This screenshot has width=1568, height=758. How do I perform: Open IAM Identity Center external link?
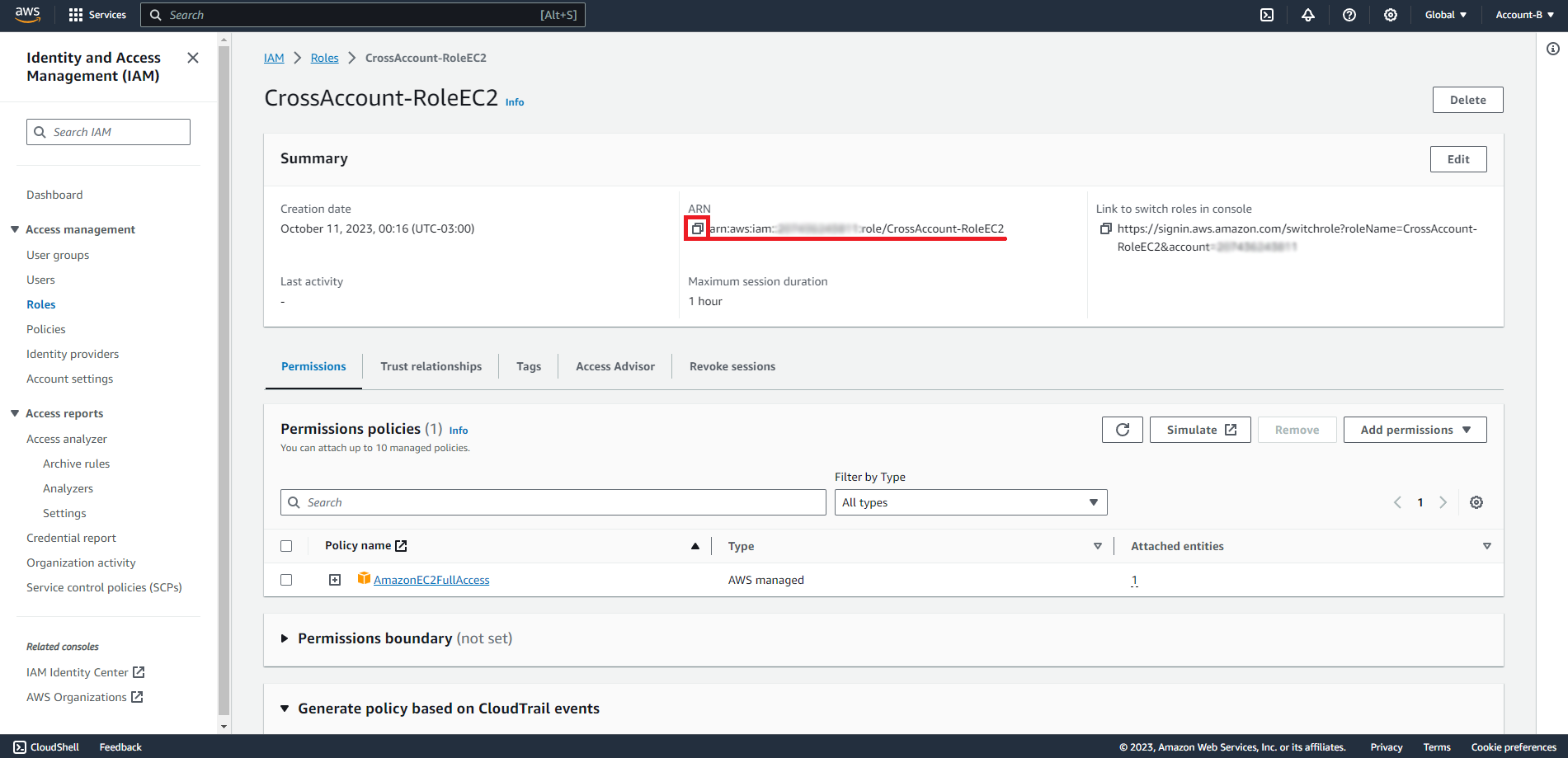86,672
